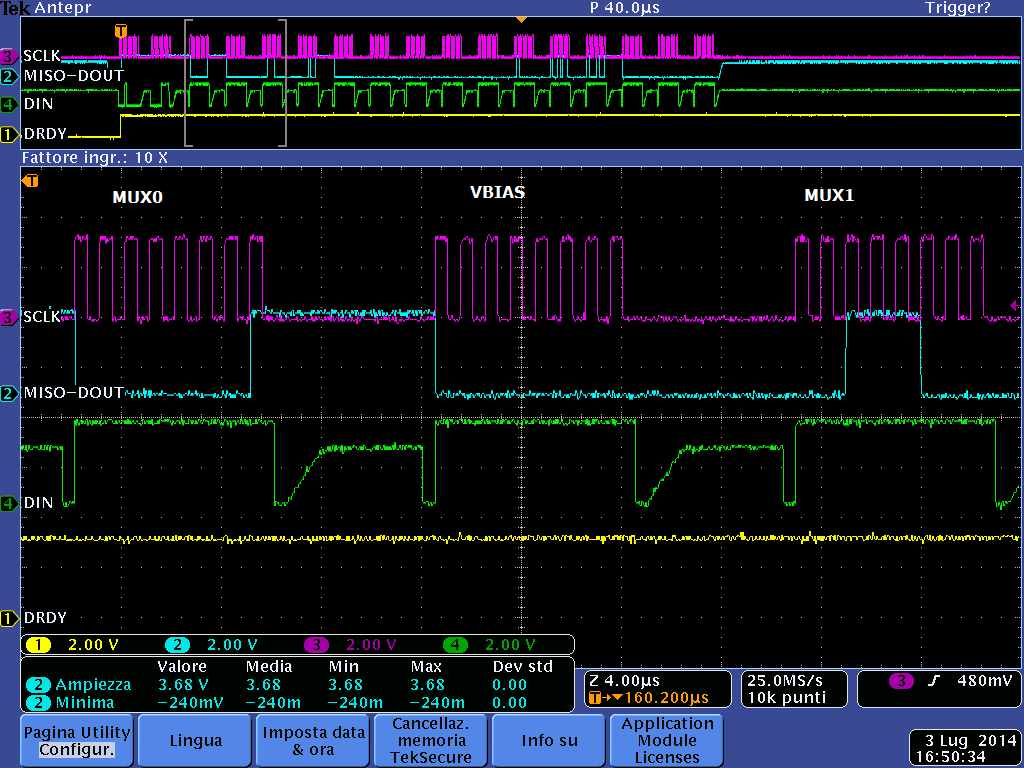The width and height of the screenshot is (1024, 768).
Task: Click channel 1 yellow scale badge
Action: coord(38,645)
